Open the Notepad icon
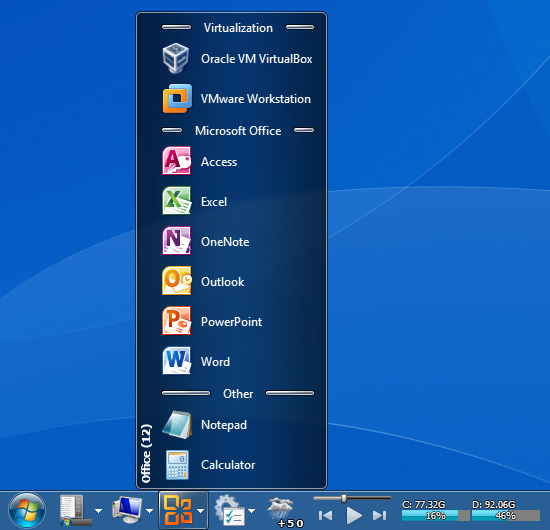The height and width of the screenshot is (530, 550). click(x=177, y=425)
